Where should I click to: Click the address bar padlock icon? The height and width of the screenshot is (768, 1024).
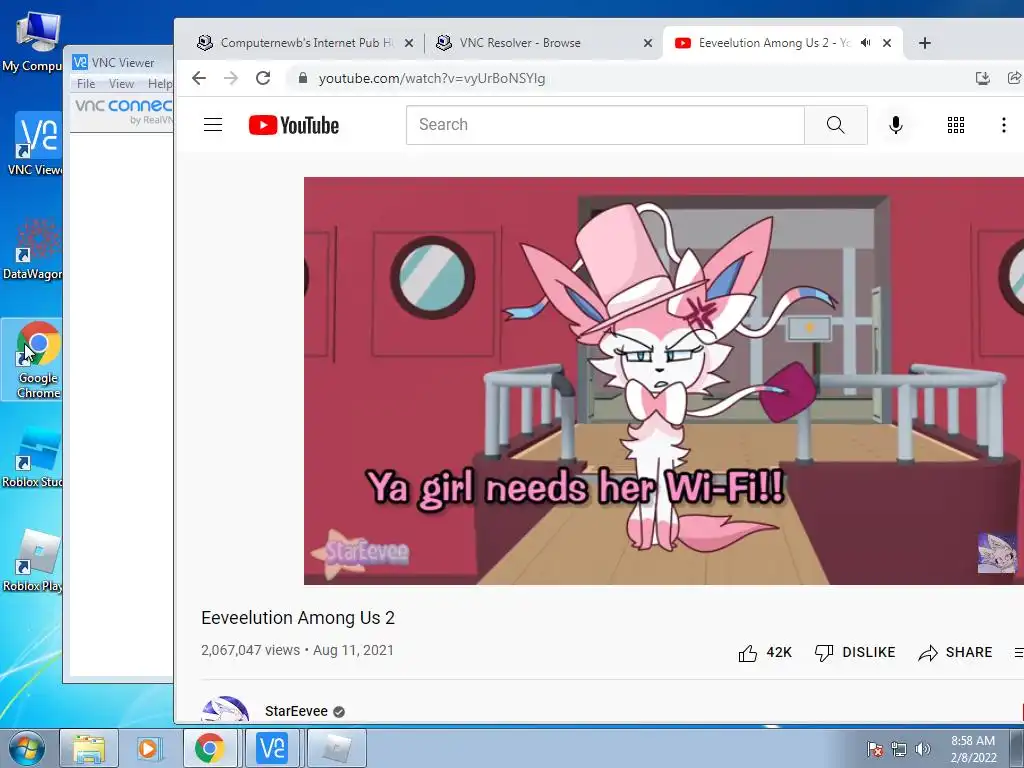click(302, 78)
